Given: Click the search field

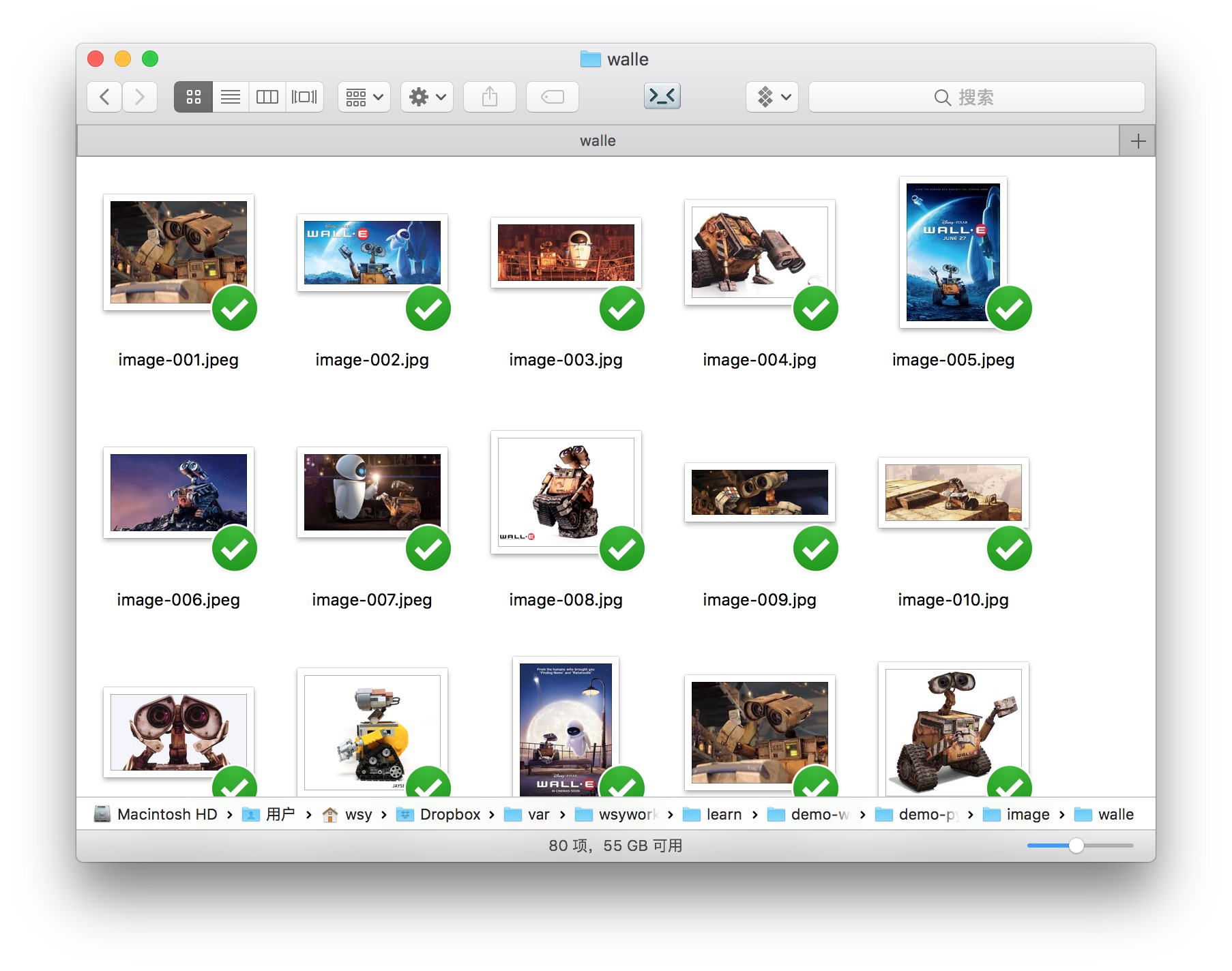Looking at the screenshot, I should click(976, 98).
